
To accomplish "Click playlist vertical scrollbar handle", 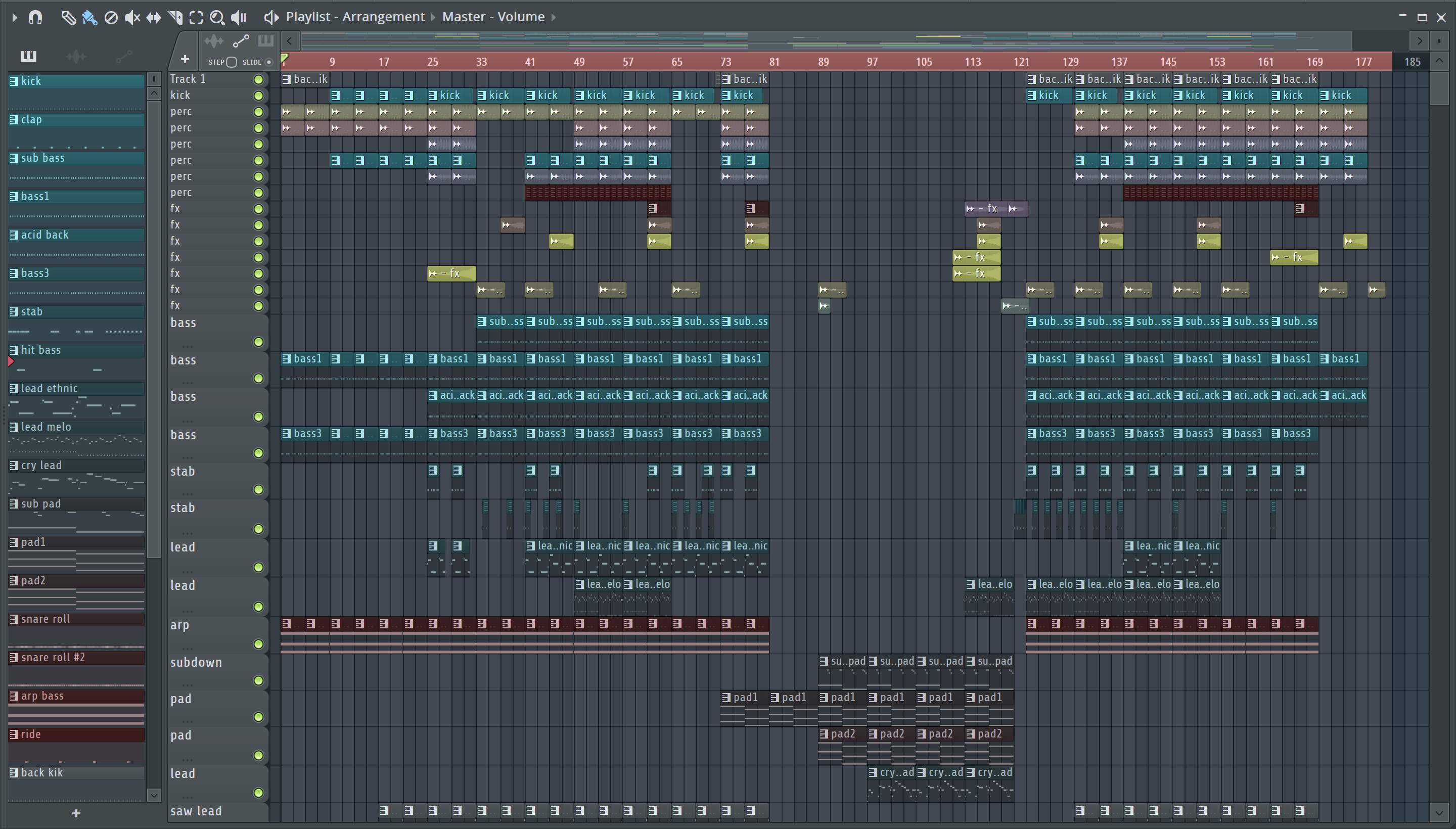I will 1439,88.
